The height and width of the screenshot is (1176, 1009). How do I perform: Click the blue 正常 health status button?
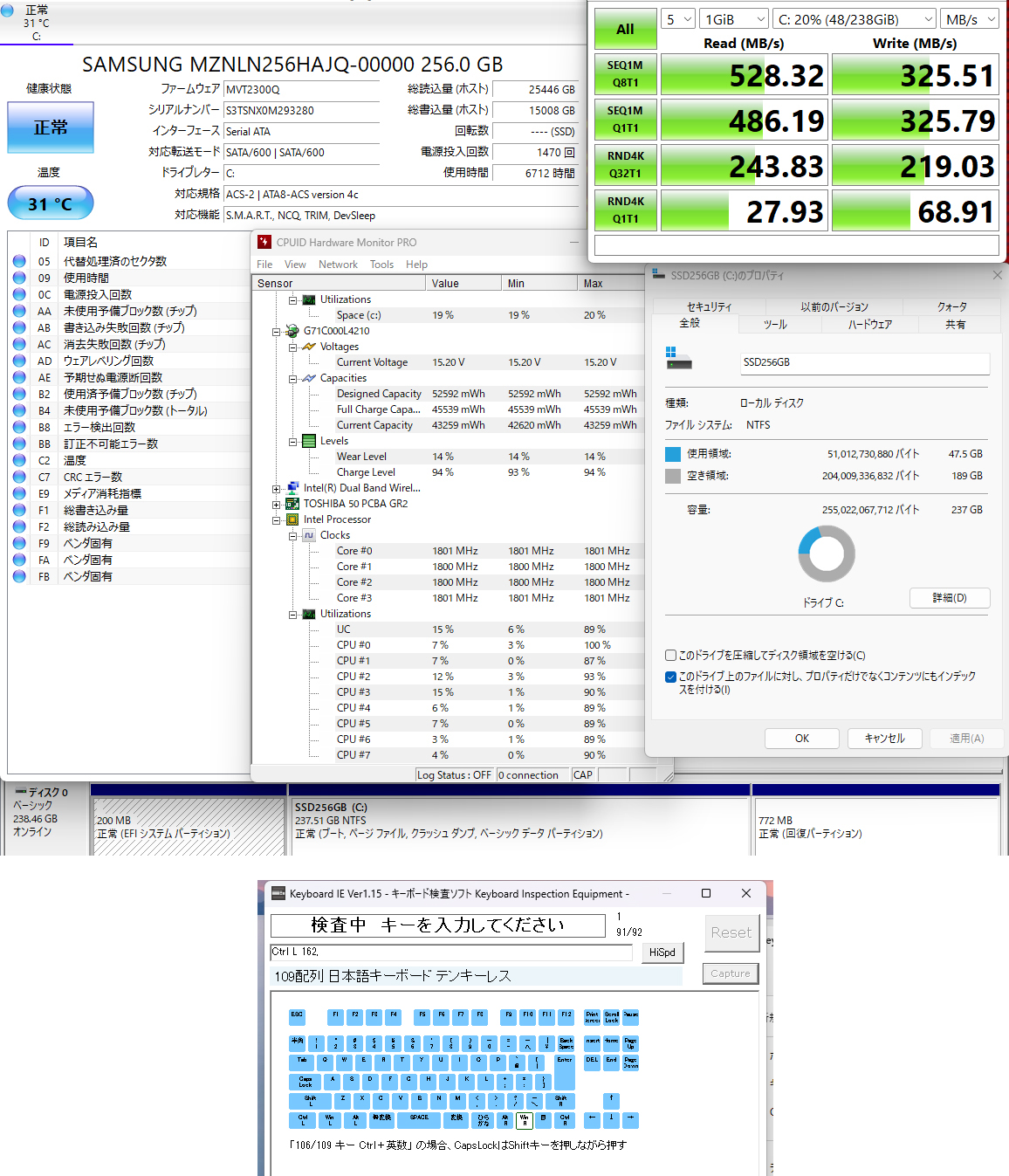[51, 127]
